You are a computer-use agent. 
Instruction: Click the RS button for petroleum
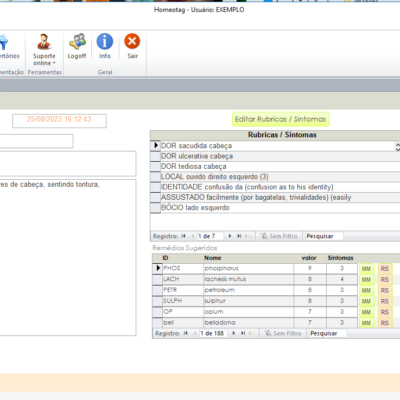click(385, 290)
